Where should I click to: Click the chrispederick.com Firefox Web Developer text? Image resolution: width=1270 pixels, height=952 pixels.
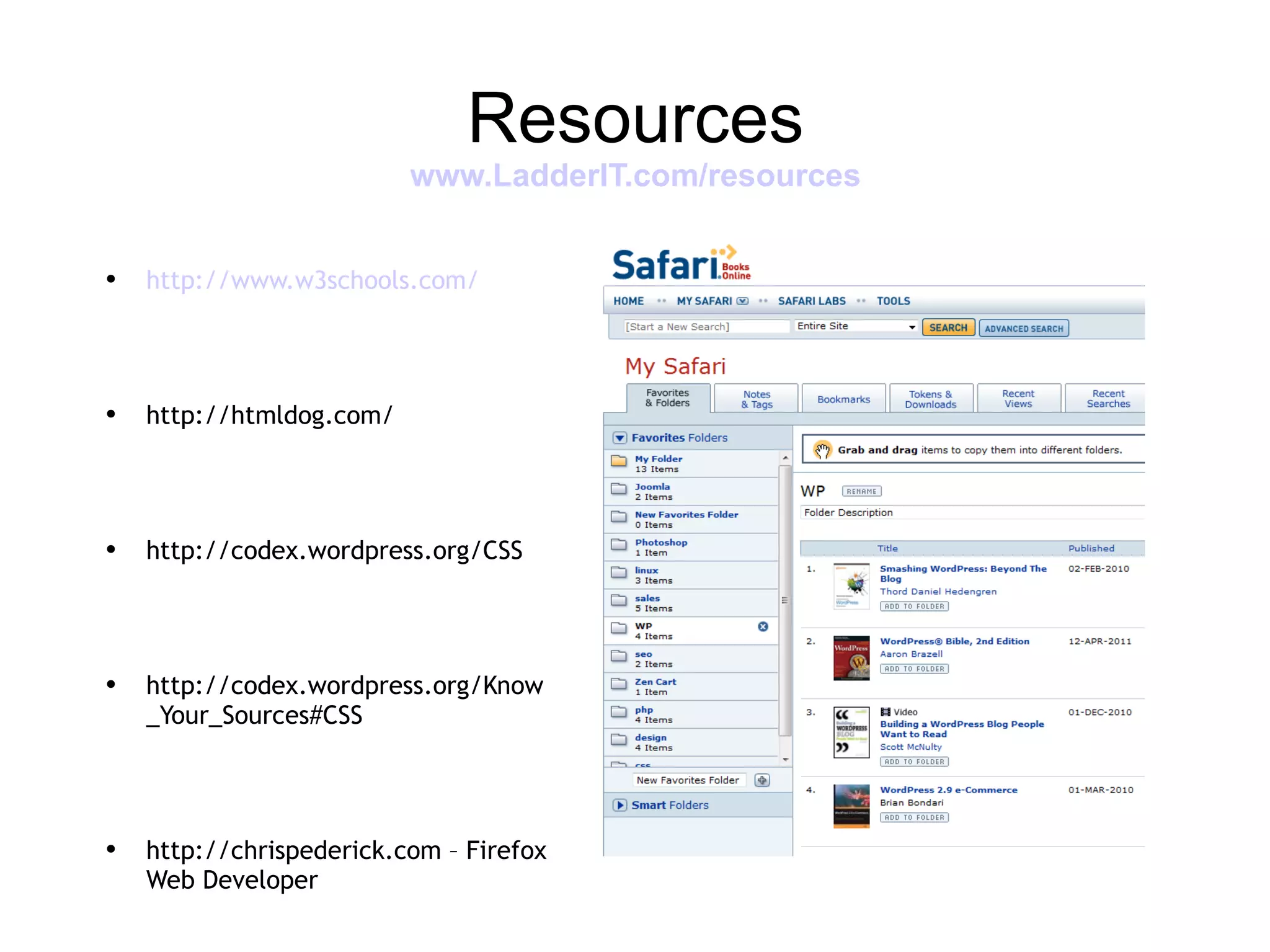tap(346, 865)
